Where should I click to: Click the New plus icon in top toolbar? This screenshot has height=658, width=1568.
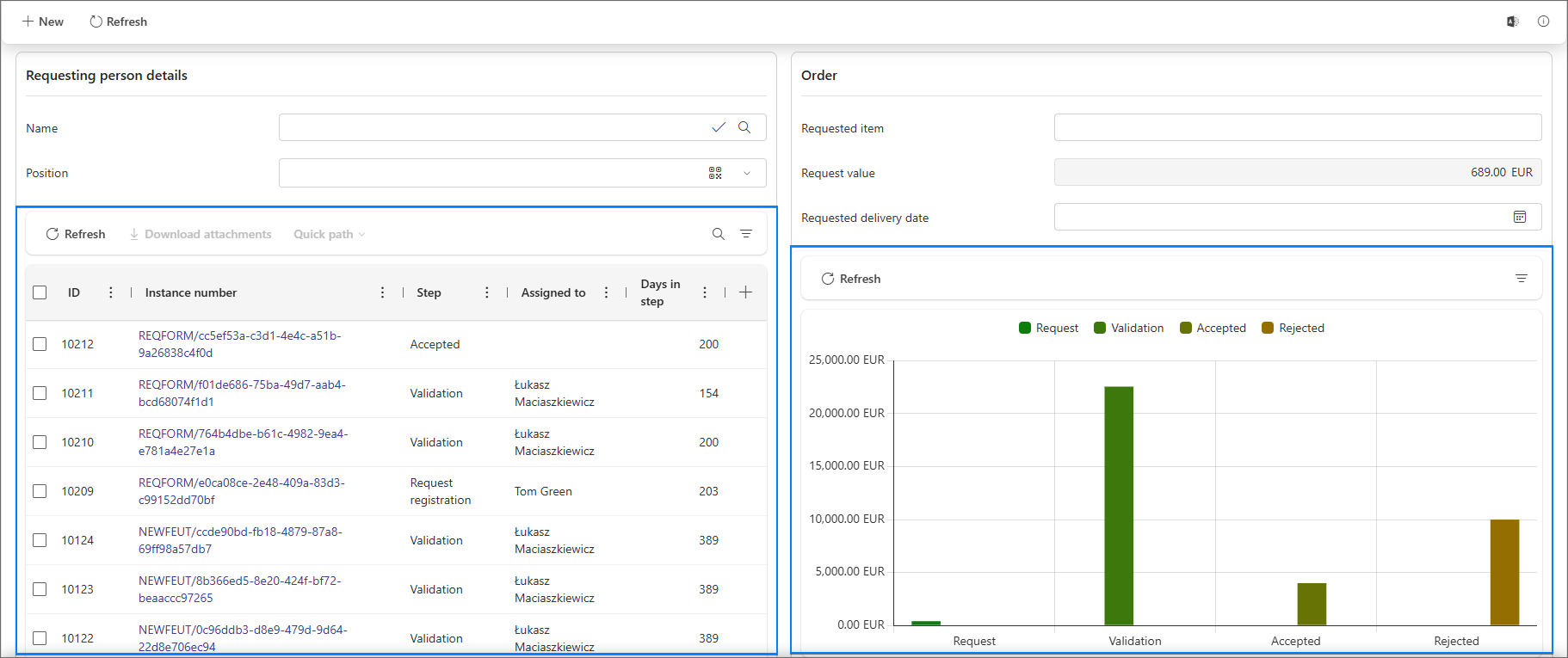[x=28, y=22]
